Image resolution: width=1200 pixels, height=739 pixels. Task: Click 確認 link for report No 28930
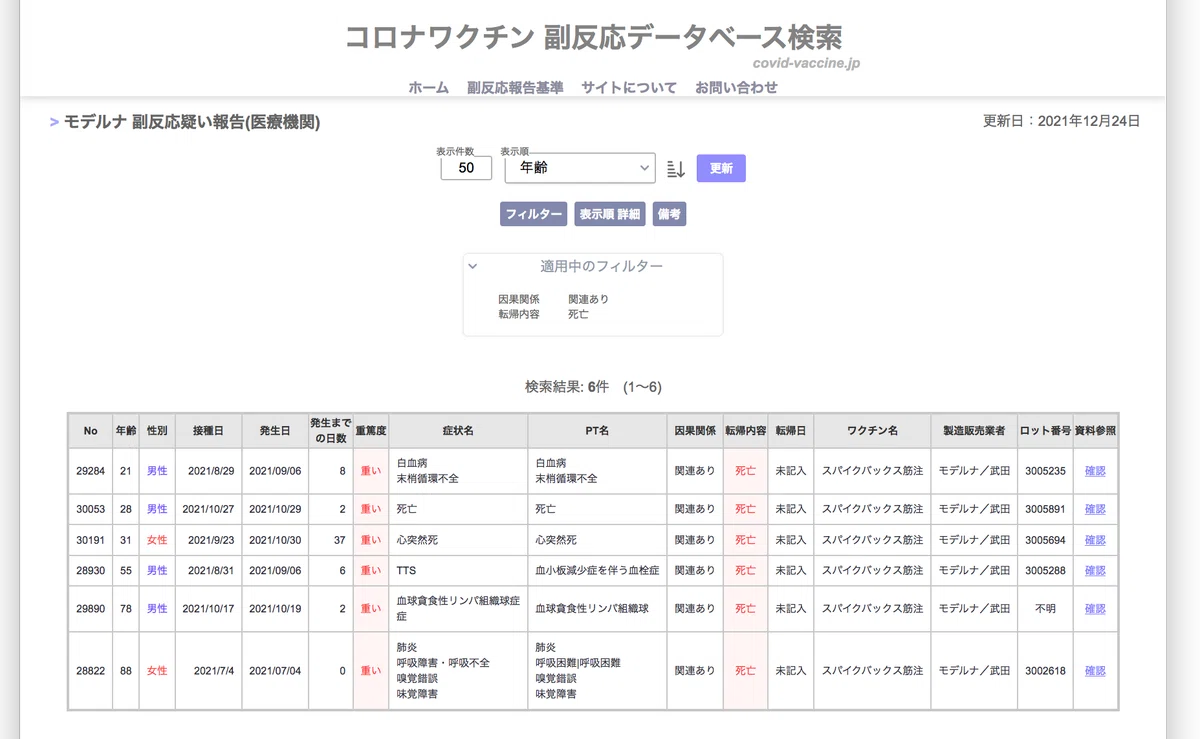1095,571
